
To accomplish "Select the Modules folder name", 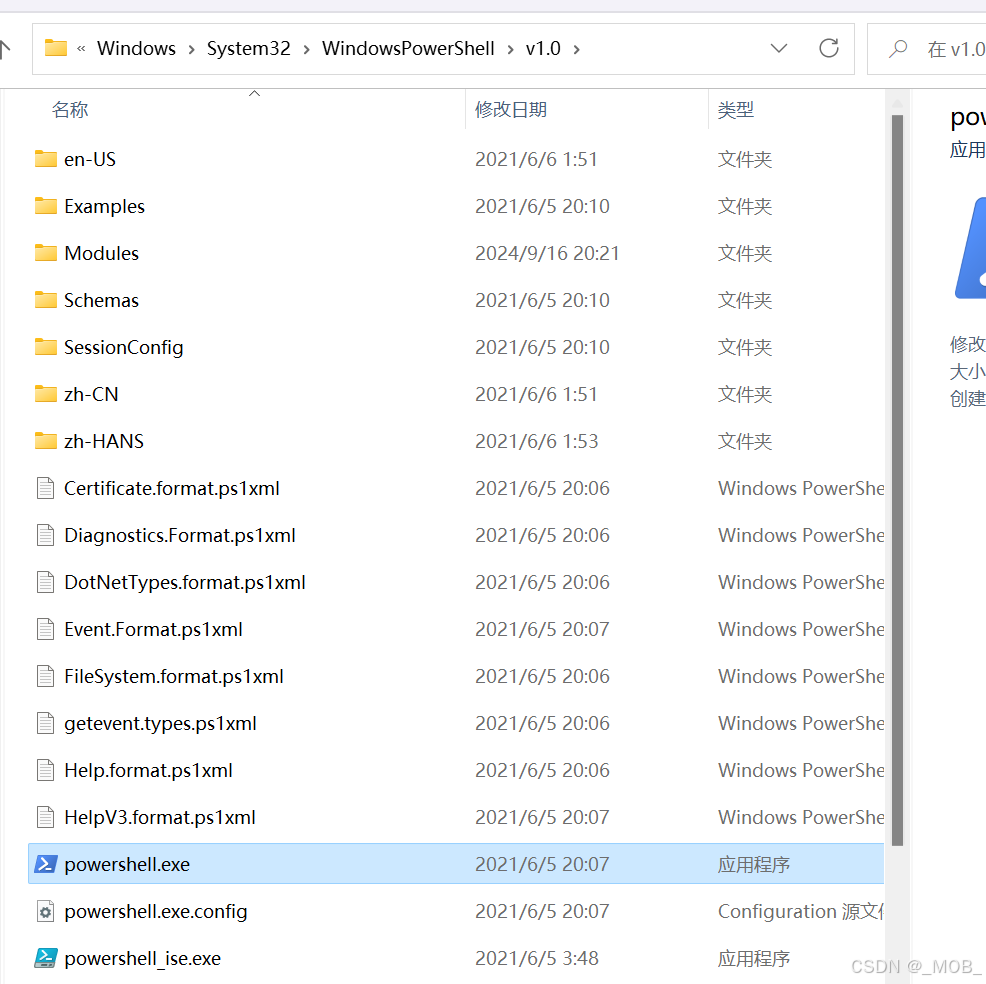I will coord(101,253).
